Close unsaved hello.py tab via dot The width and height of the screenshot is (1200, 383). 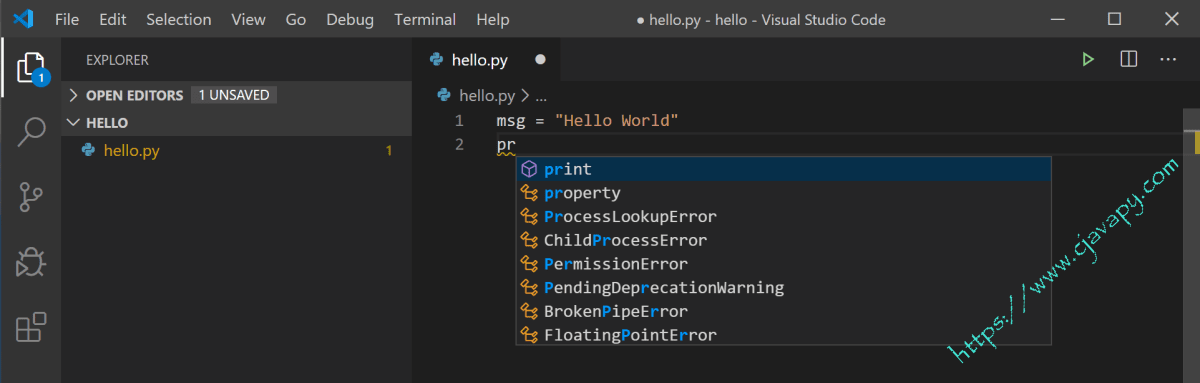[x=540, y=60]
